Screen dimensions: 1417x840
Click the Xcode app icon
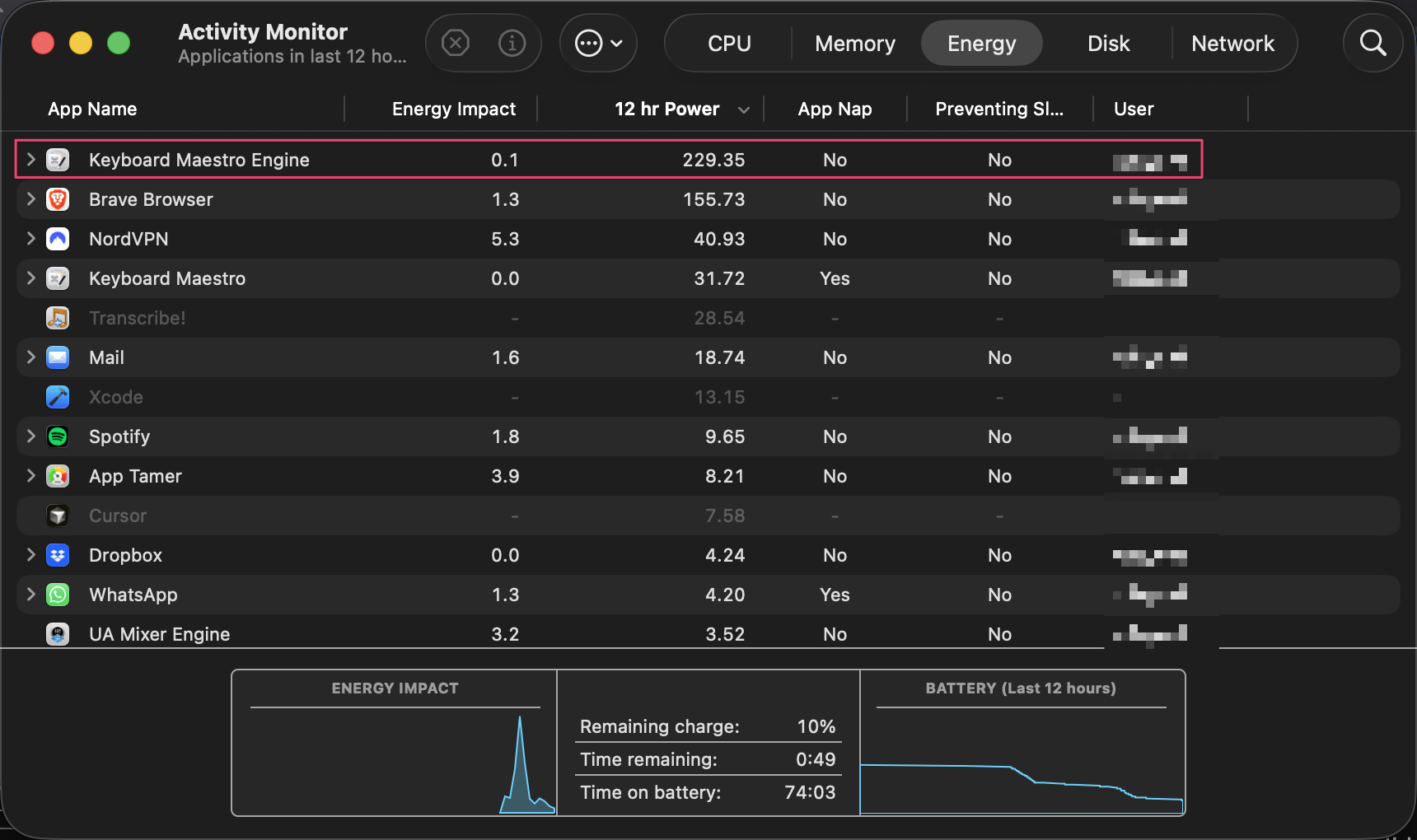58,397
